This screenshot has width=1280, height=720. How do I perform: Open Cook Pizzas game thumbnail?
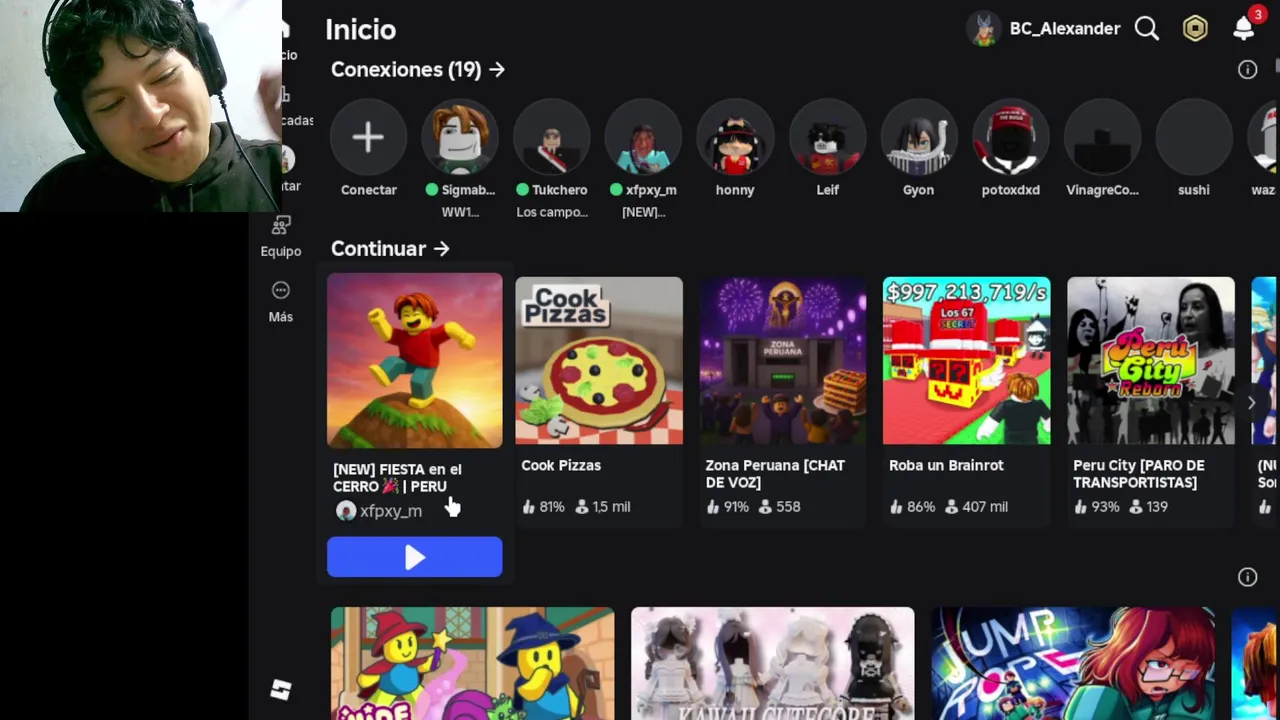tap(599, 360)
